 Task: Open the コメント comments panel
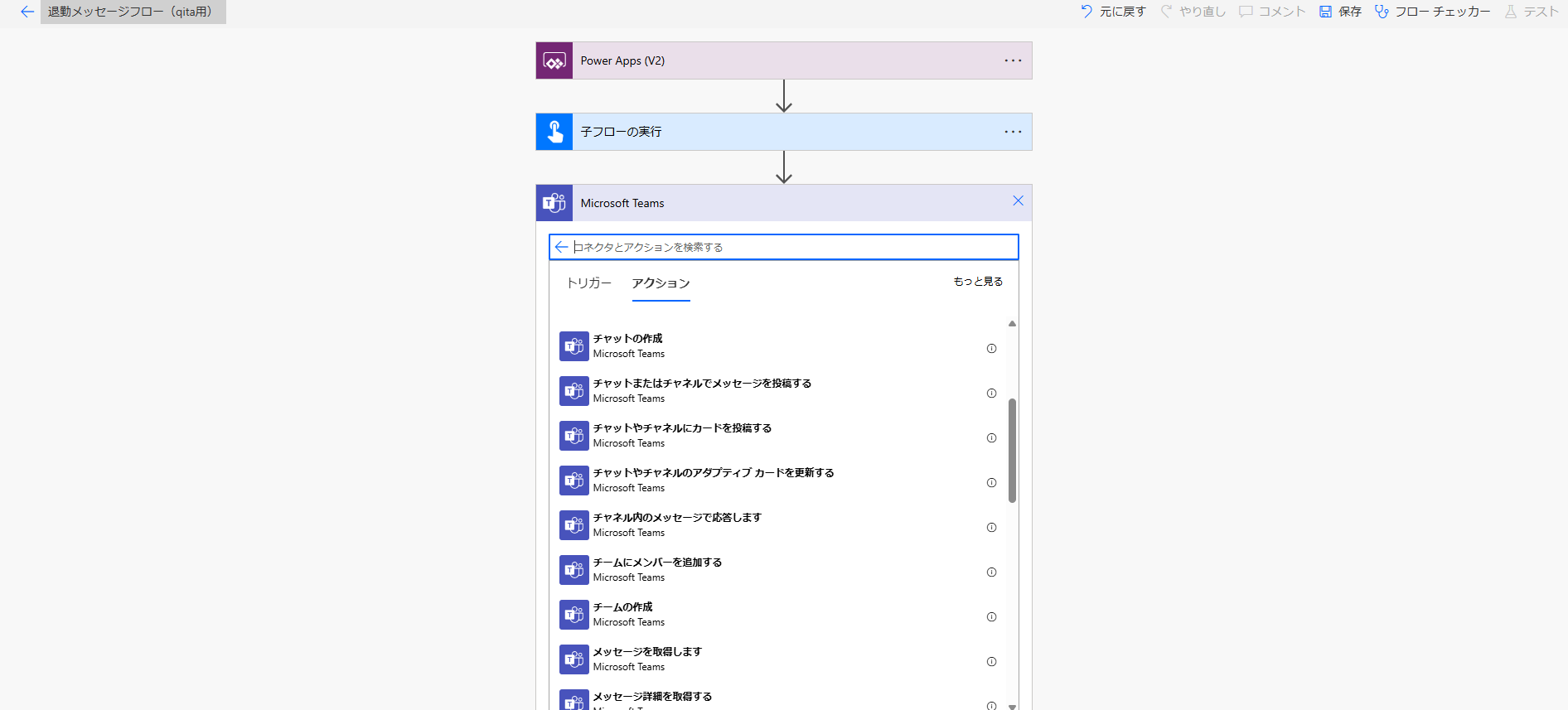click(x=1272, y=12)
